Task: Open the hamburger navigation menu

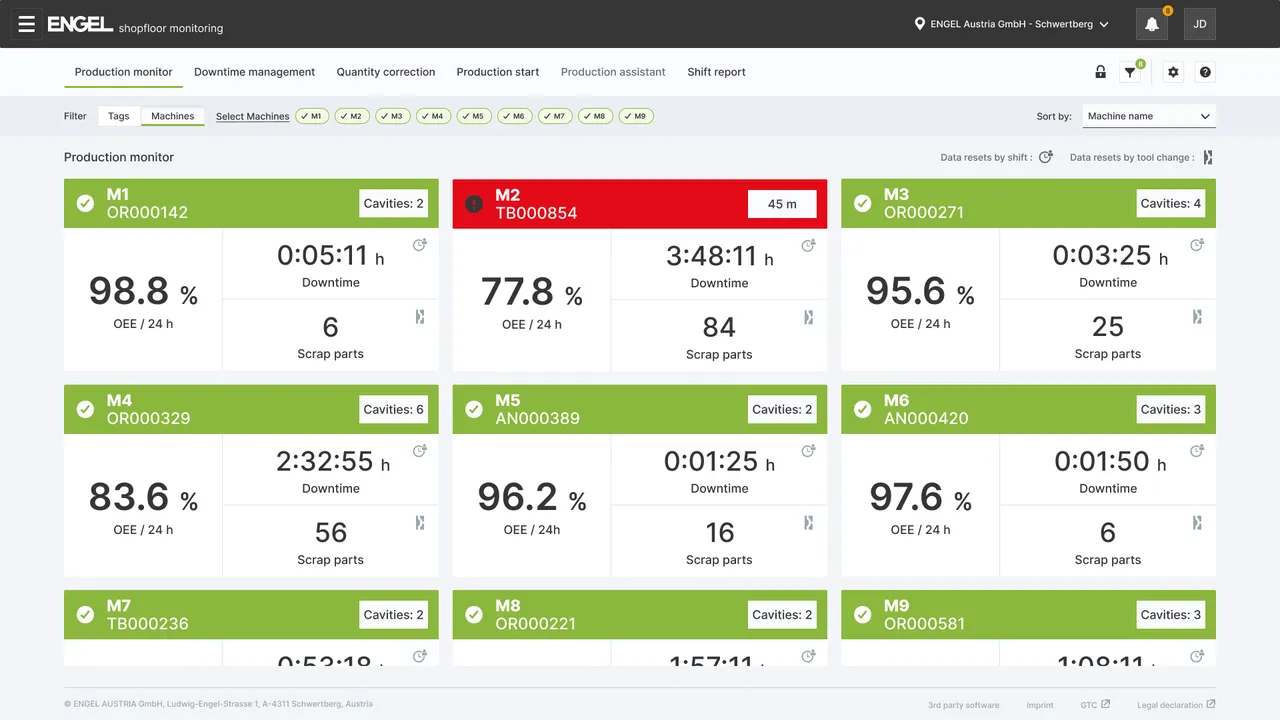Action: coord(27,24)
